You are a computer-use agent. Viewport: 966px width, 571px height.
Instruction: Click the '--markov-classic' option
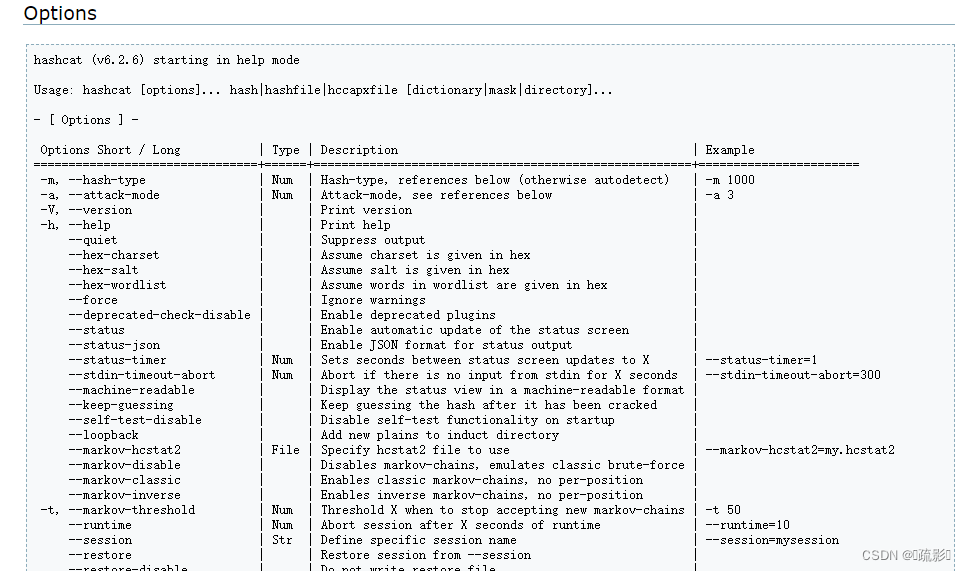click(x=124, y=480)
